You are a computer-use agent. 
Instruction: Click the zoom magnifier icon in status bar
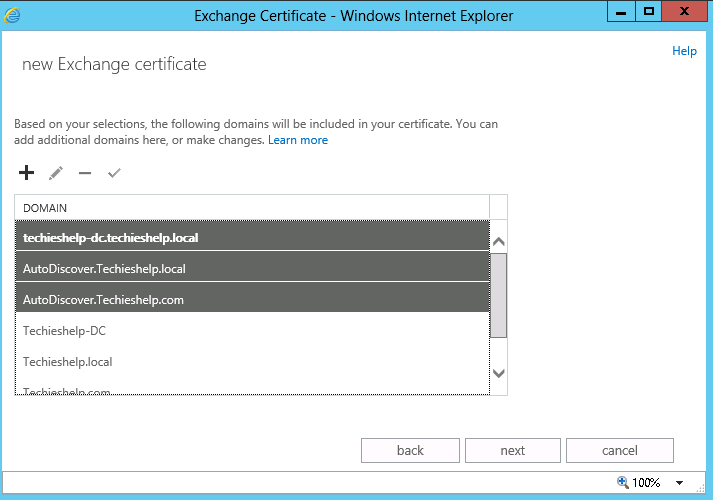[x=623, y=482]
